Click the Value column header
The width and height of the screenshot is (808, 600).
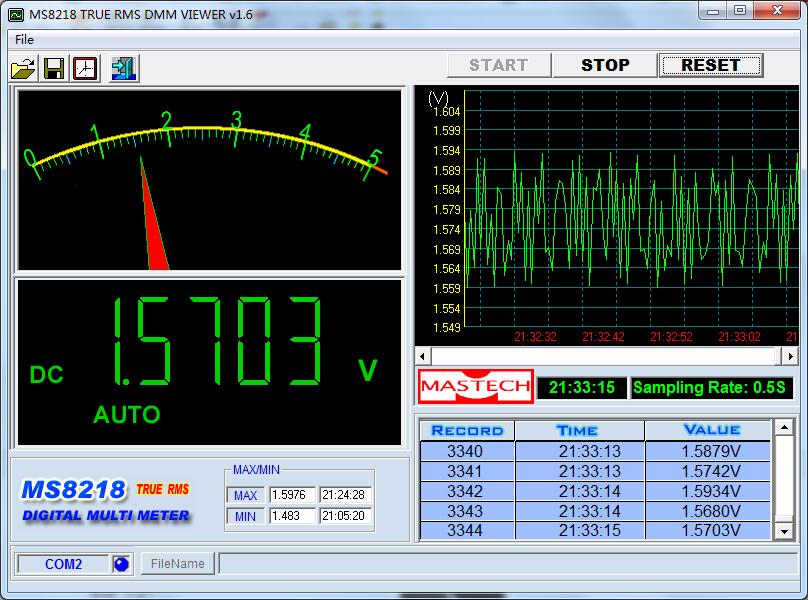711,430
